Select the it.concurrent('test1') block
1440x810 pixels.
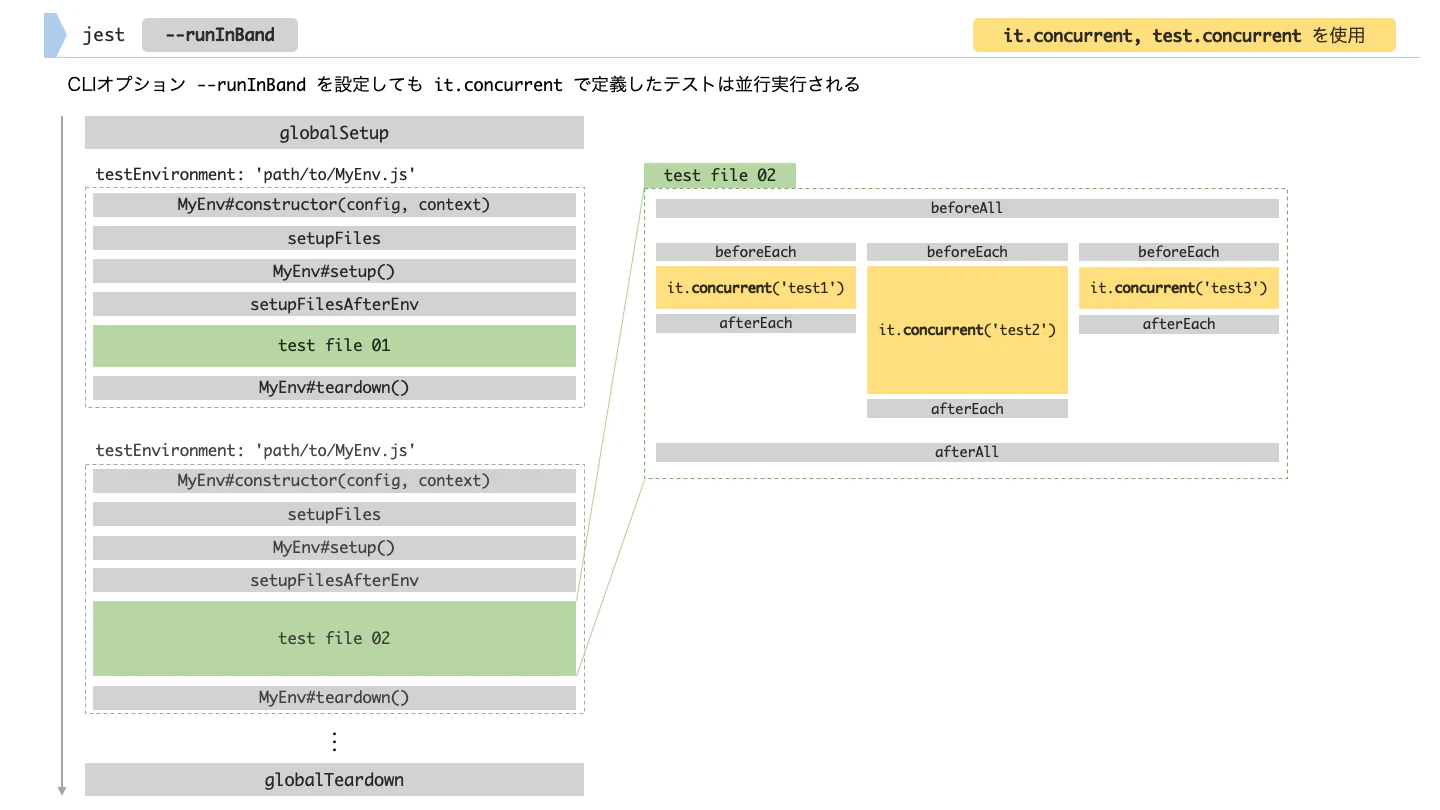pos(756,288)
